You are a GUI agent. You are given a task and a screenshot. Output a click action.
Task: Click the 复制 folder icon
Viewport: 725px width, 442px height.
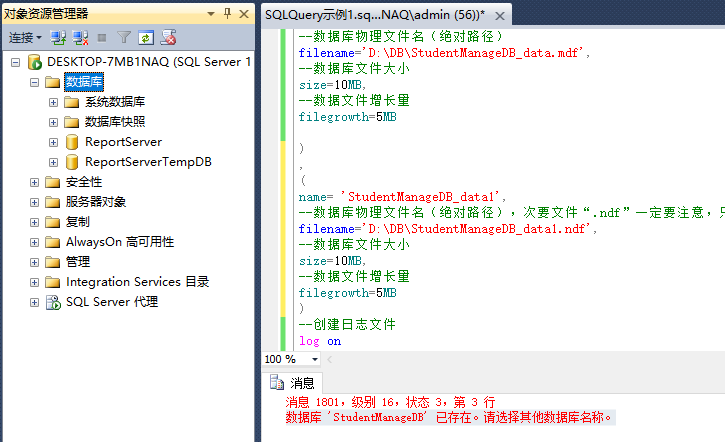click(53, 222)
